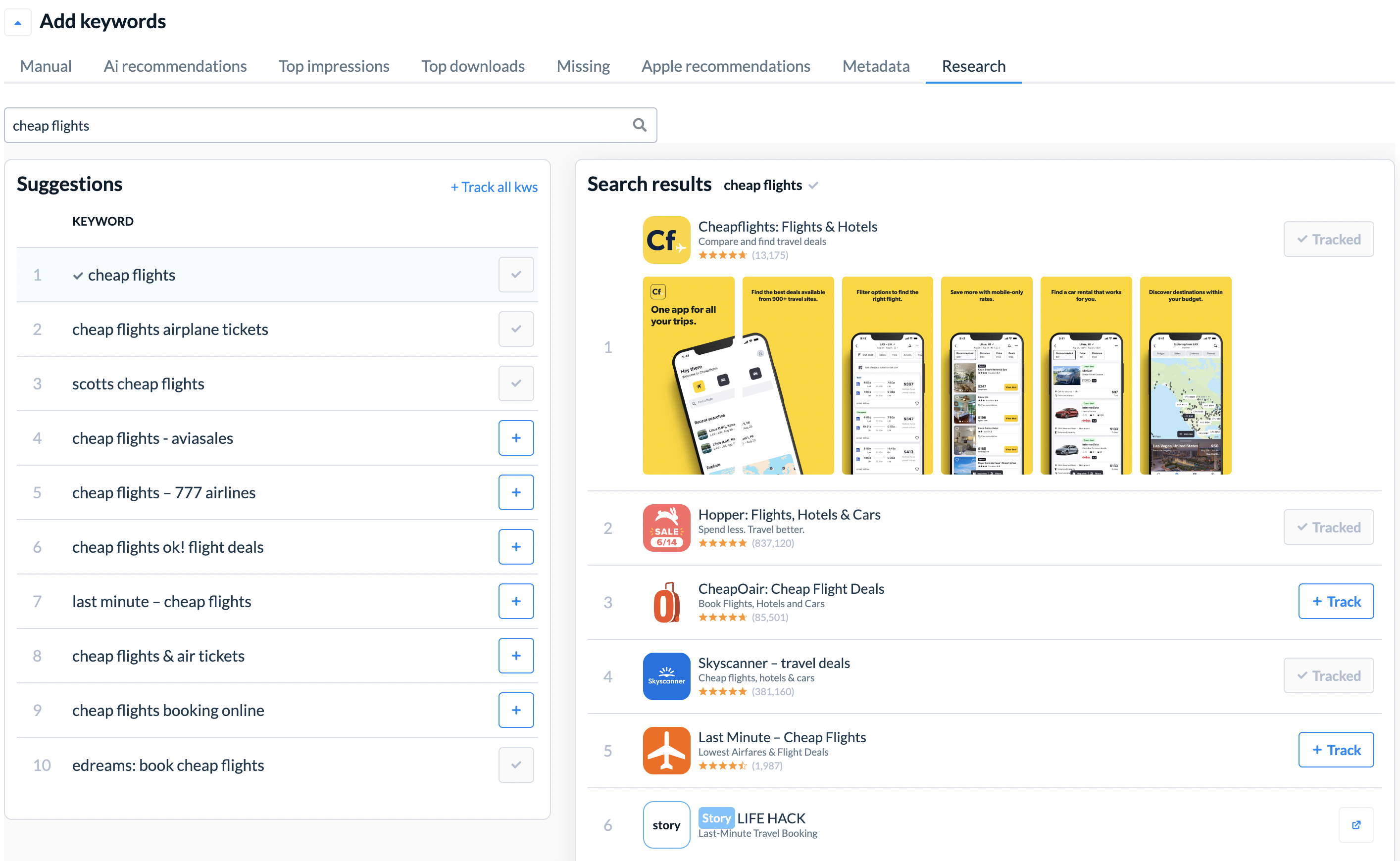Open LIFE HACK story external link
The image size is (1400, 861).
coord(1356,824)
